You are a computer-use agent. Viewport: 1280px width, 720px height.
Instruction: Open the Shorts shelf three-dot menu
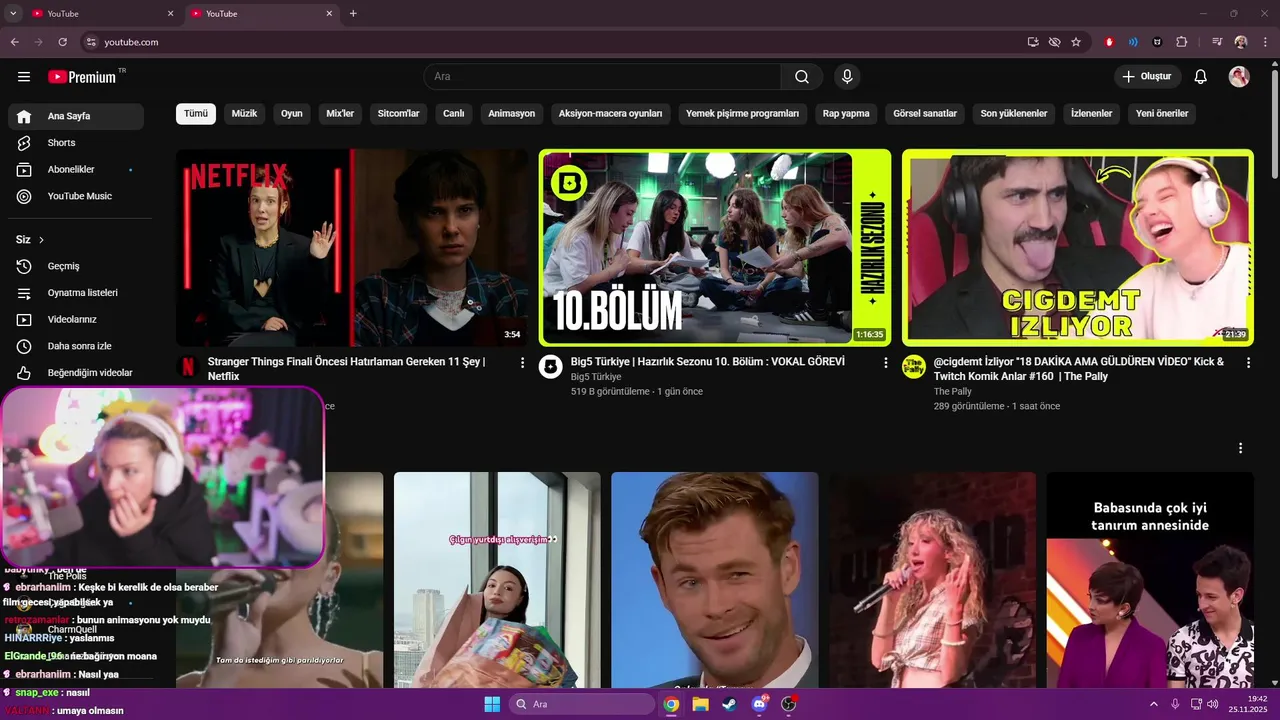pos(1241,448)
